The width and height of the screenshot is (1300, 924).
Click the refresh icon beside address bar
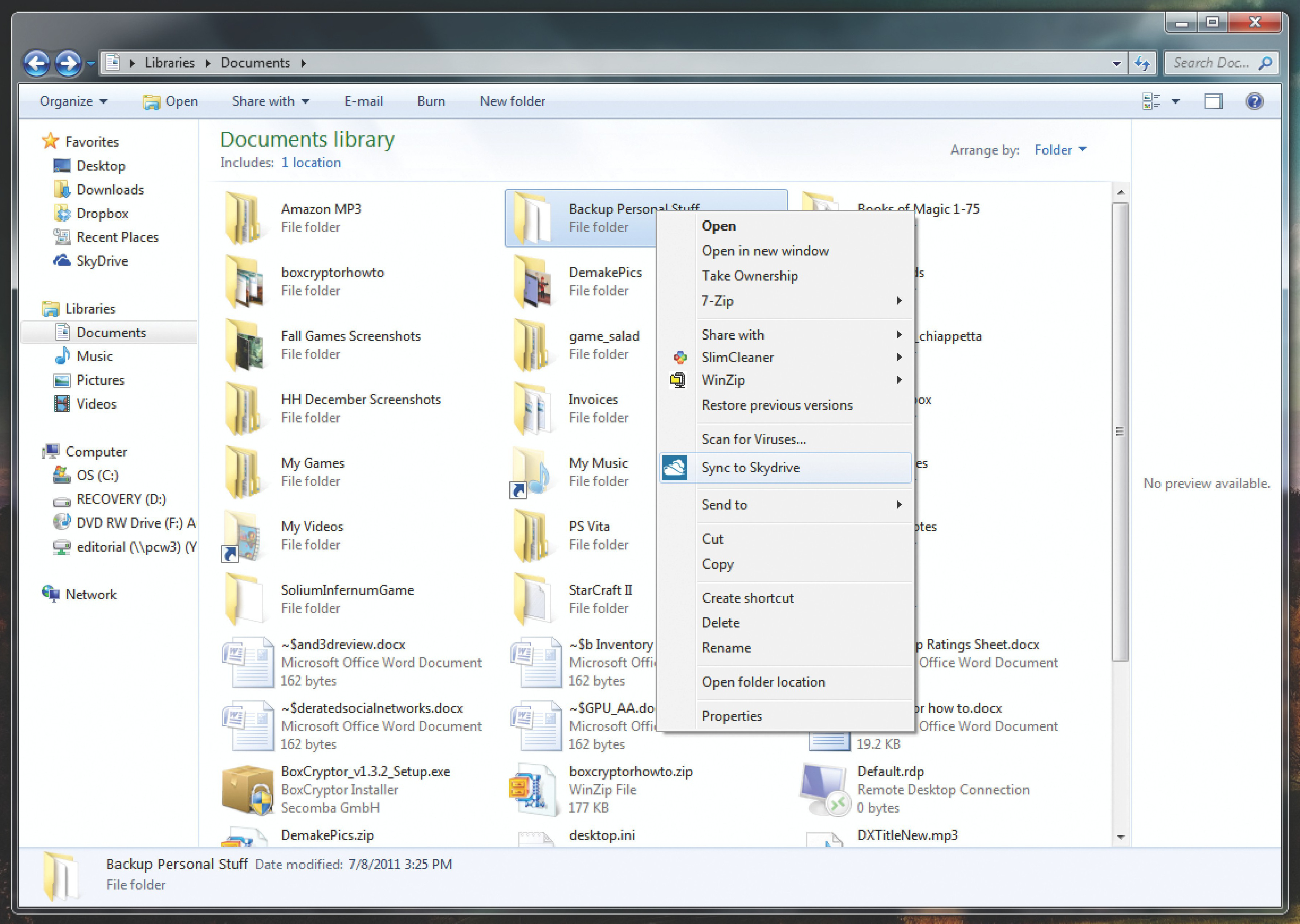tap(1142, 63)
